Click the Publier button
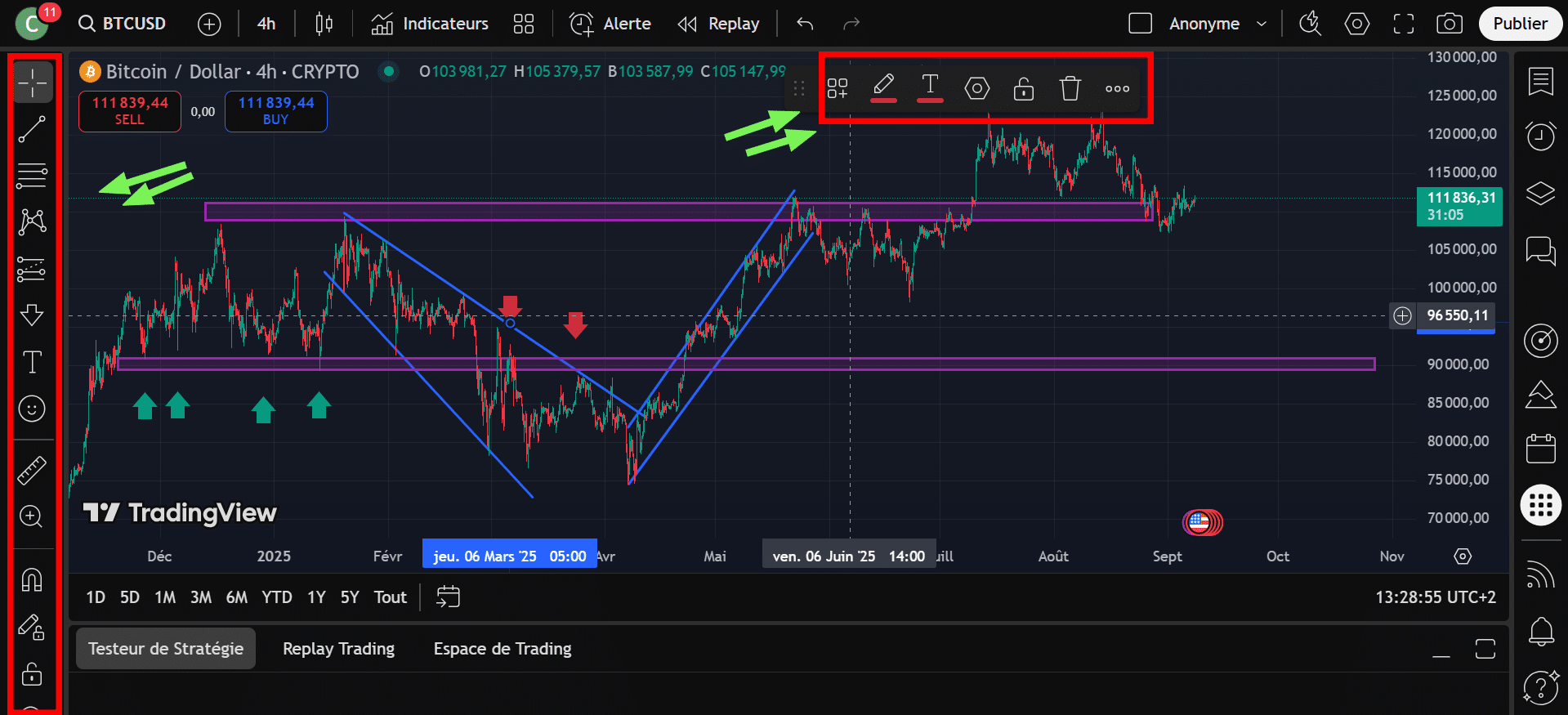 tap(1519, 24)
